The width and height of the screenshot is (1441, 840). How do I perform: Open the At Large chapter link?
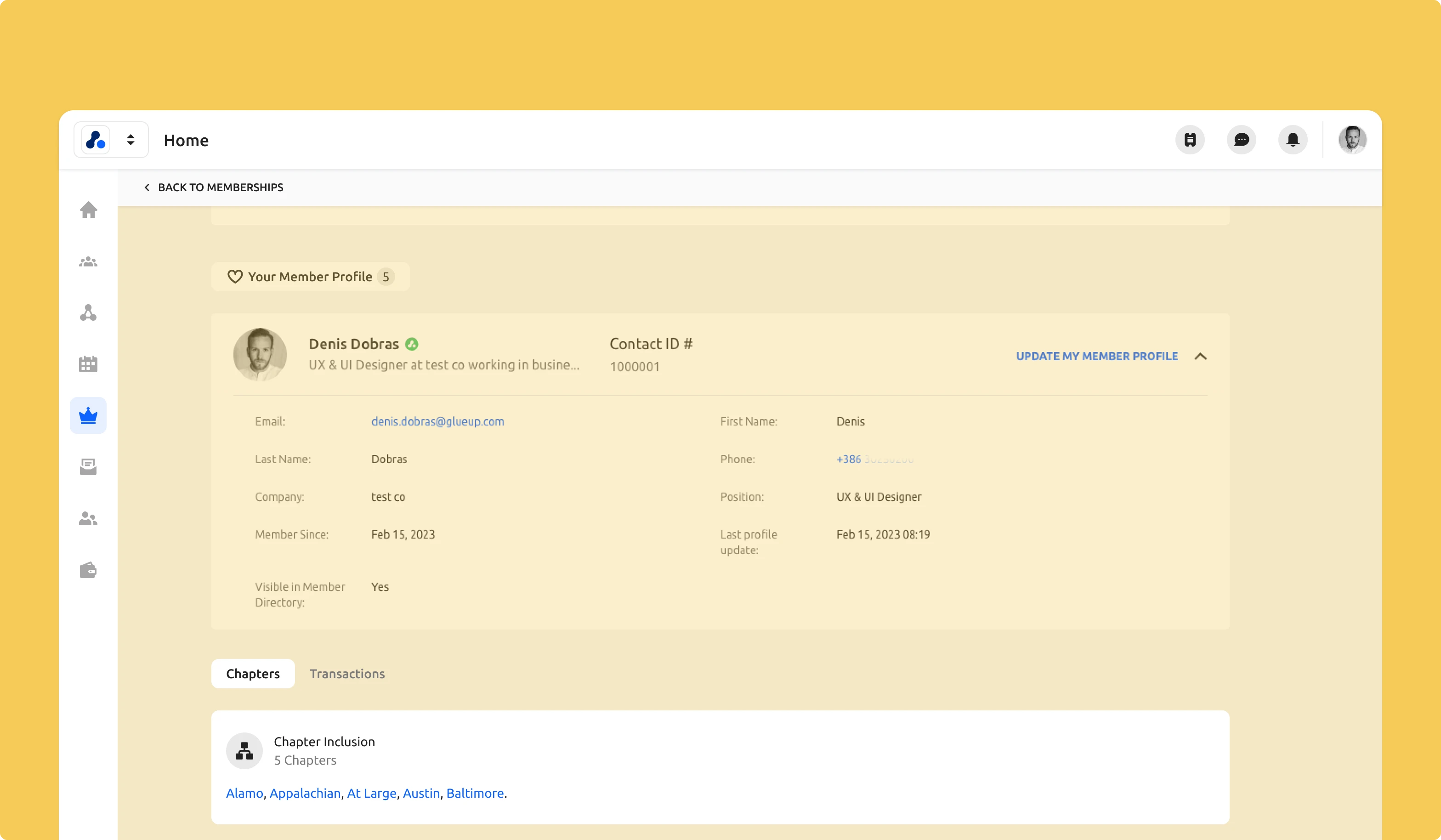(x=372, y=793)
